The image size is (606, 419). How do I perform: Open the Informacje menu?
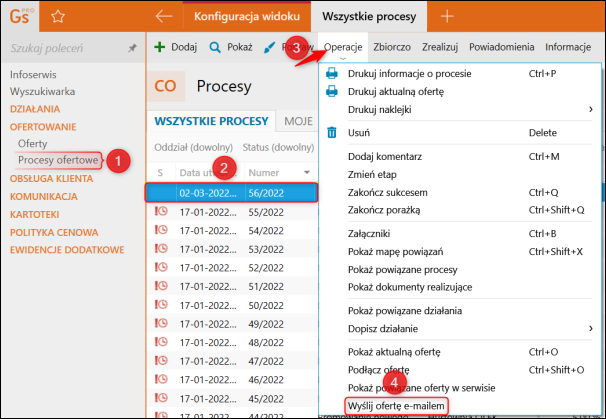point(568,47)
